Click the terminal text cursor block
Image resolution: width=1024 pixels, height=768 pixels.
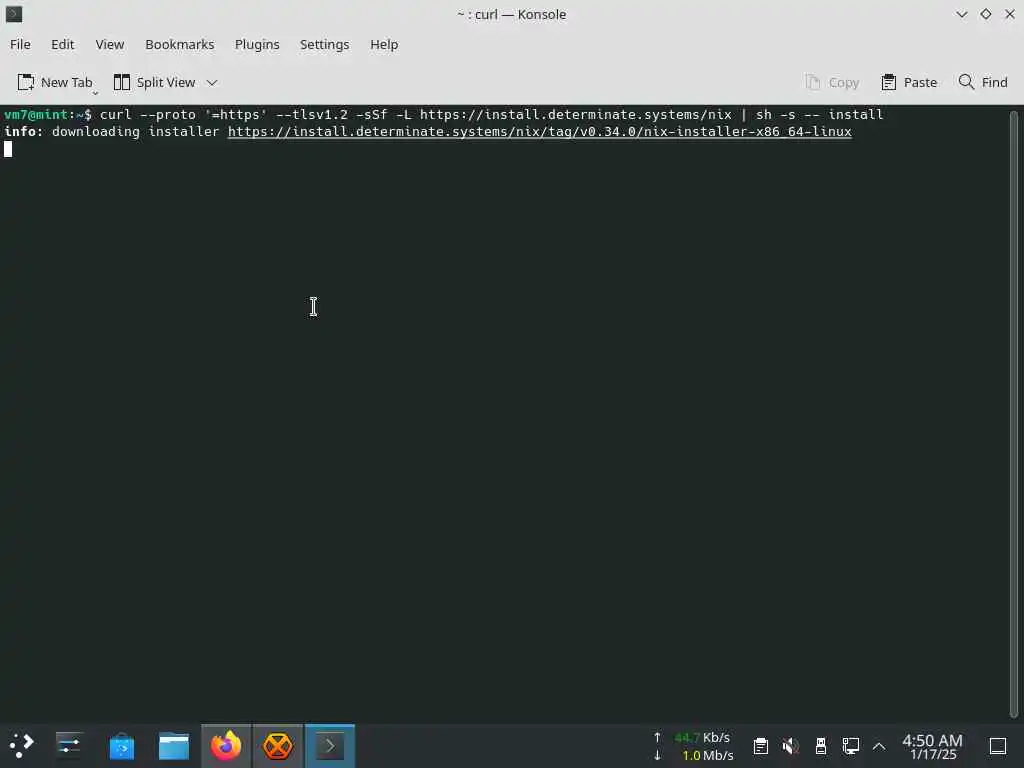tap(8, 149)
